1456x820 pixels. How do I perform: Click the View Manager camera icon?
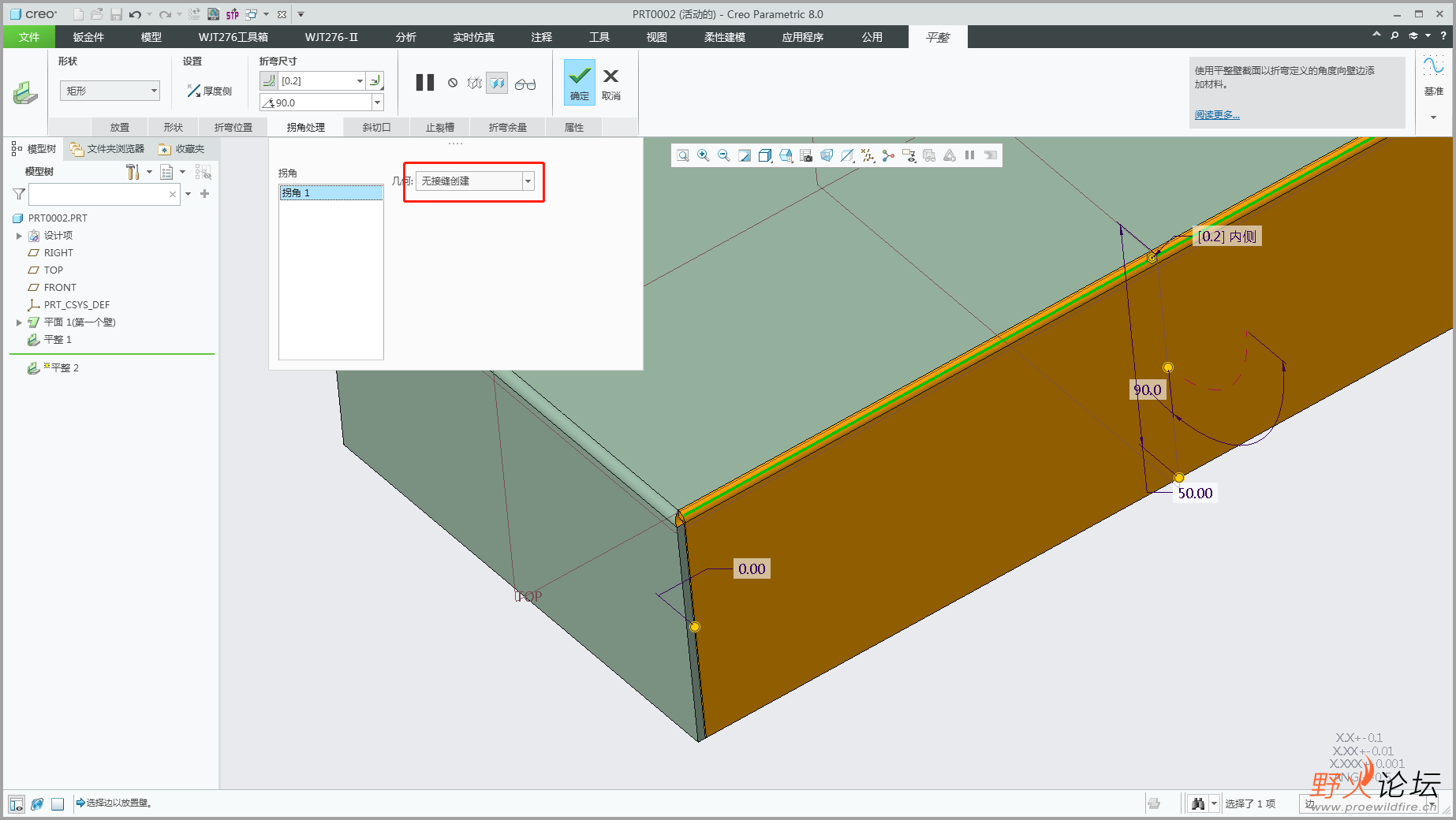tap(806, 155)
